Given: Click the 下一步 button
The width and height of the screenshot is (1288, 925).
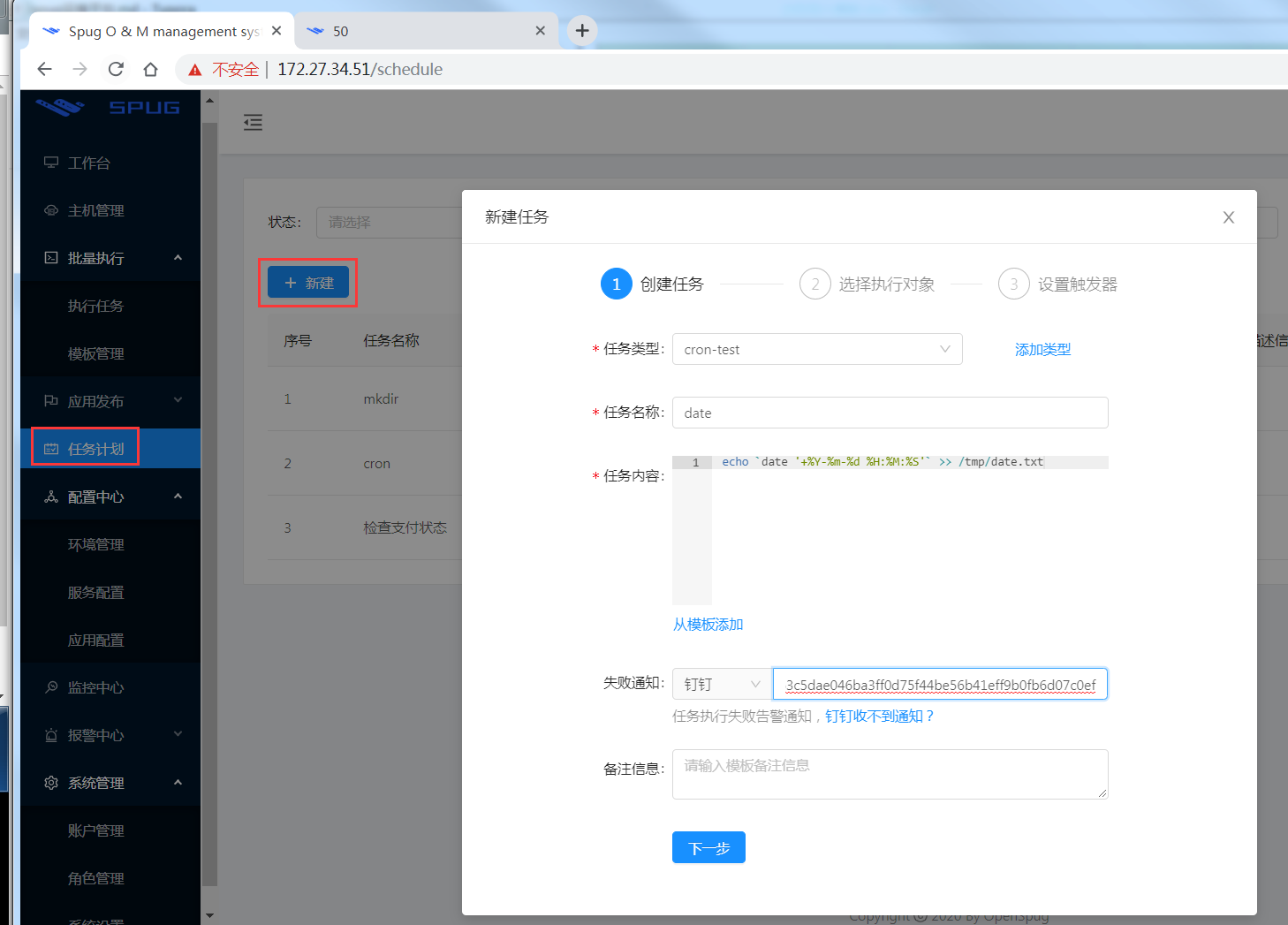Looking at the screenshot, I should (x=708, y=847).
